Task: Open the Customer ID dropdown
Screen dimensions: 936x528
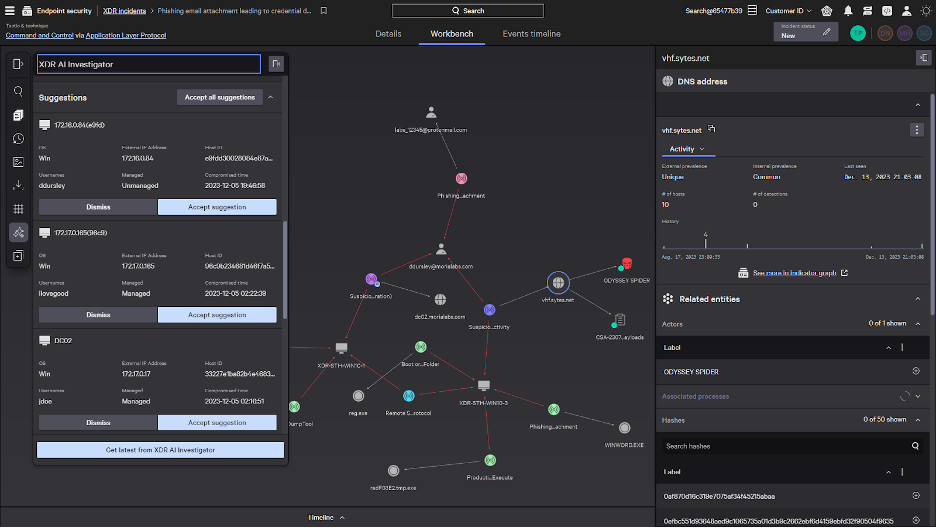Action: click(x=789, y=11)
